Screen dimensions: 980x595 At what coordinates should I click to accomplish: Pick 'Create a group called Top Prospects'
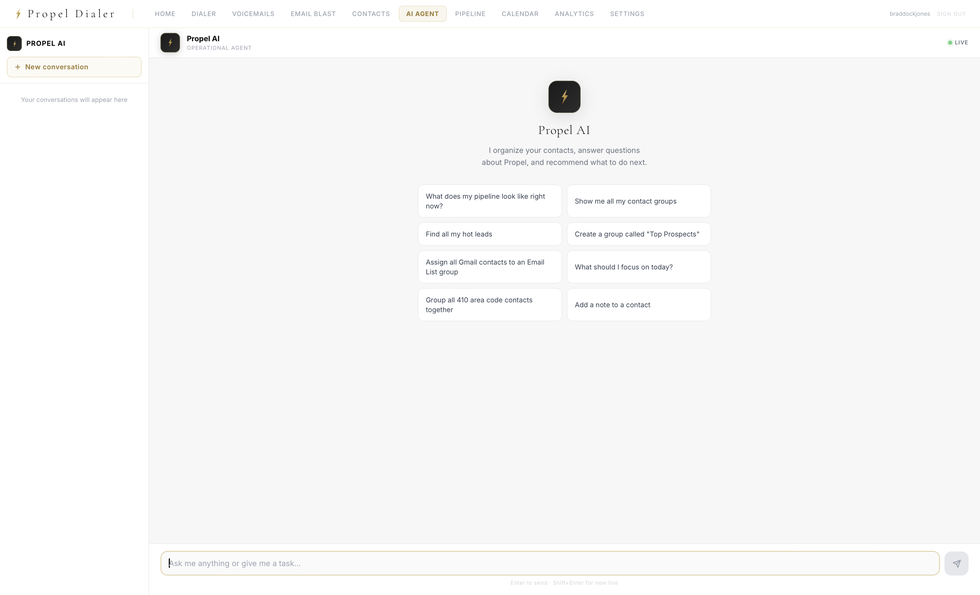pos(639,234)
